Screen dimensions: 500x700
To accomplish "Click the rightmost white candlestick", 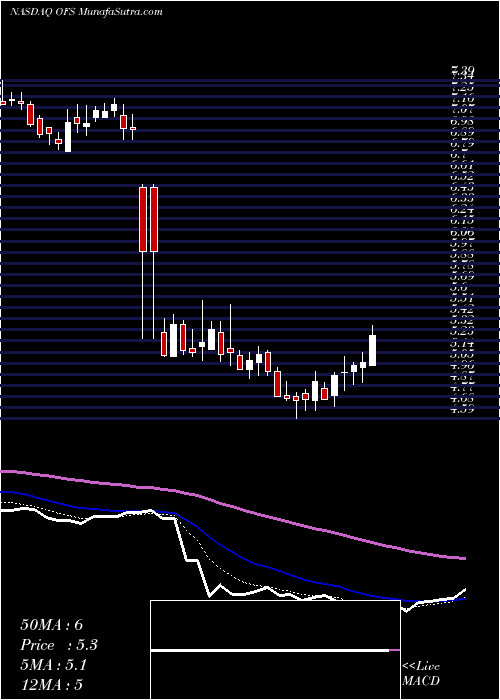I will (x=372, y=350).
